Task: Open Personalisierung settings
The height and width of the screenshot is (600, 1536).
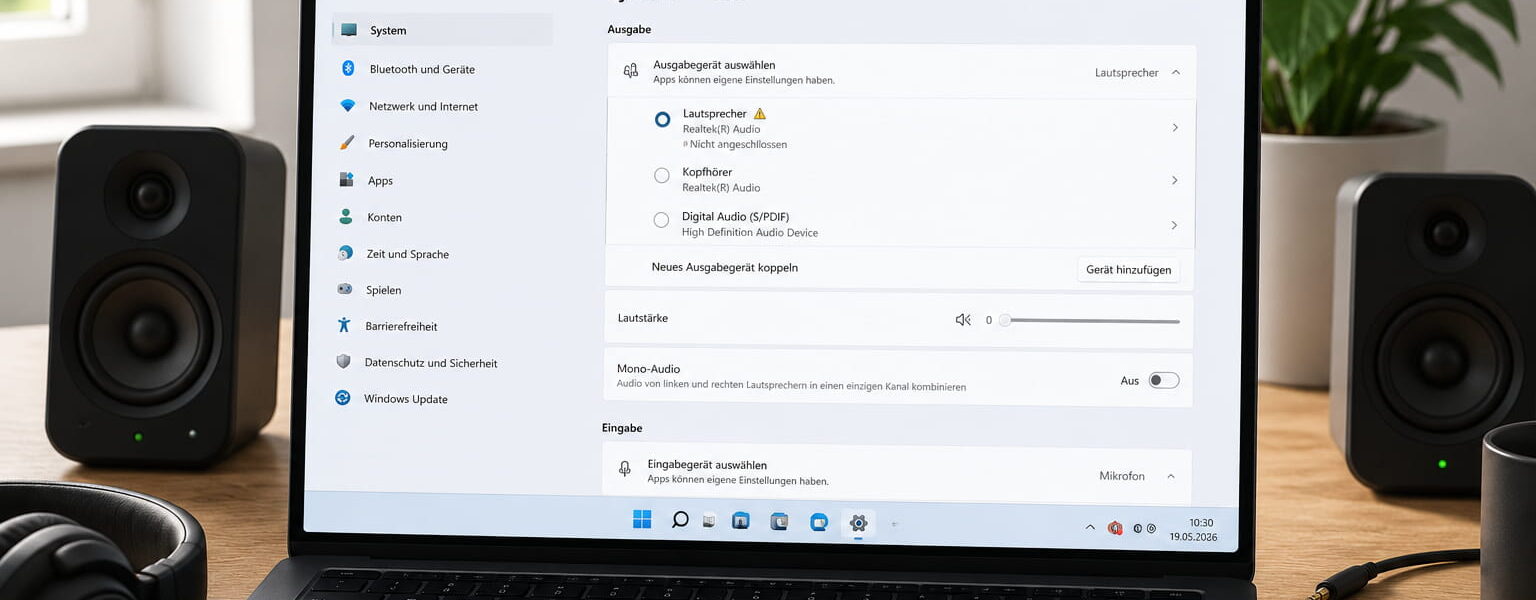Action: [x=408, y=143]
